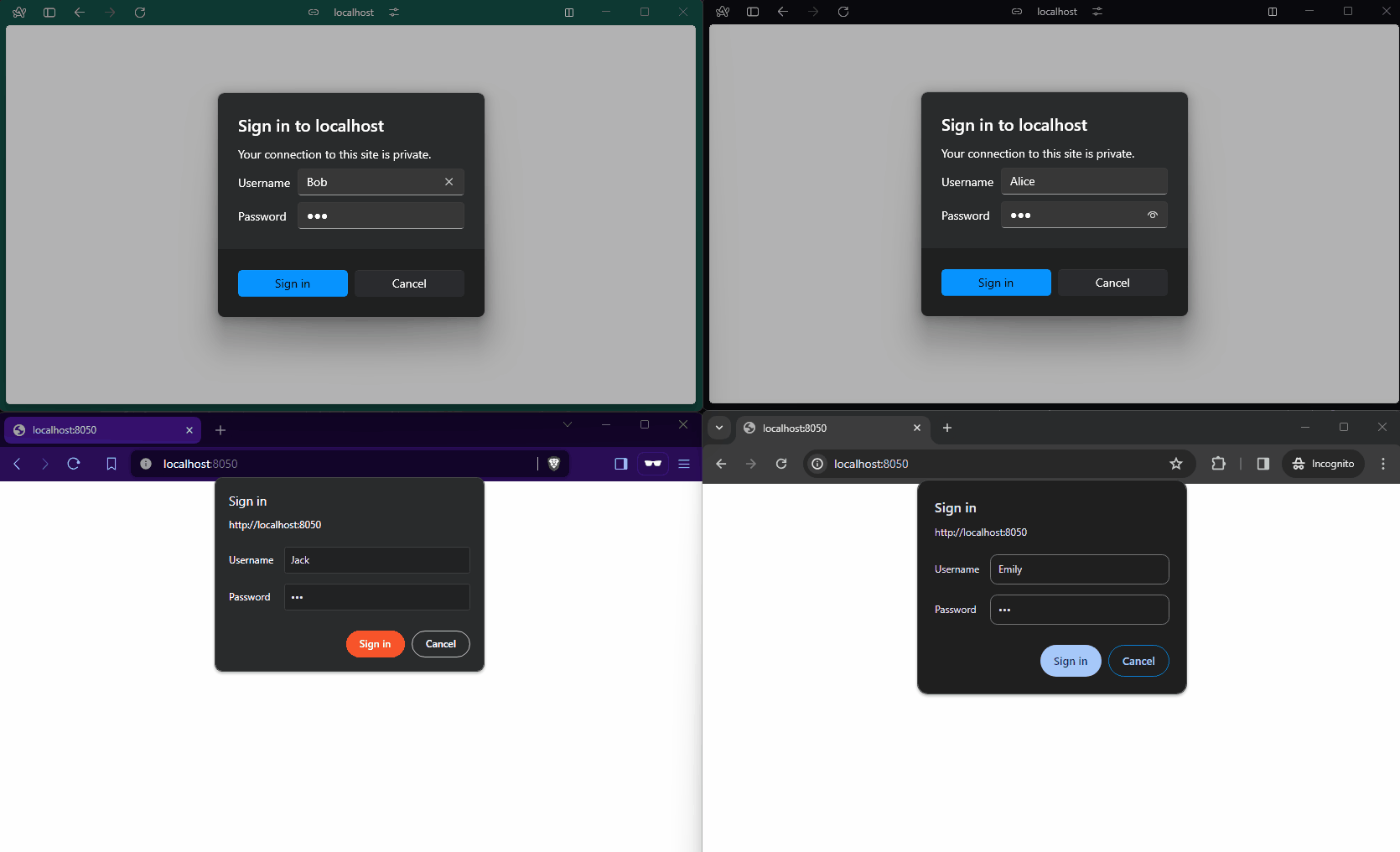Open Extensions puzzle icon in Chrome

(1219, 464)
